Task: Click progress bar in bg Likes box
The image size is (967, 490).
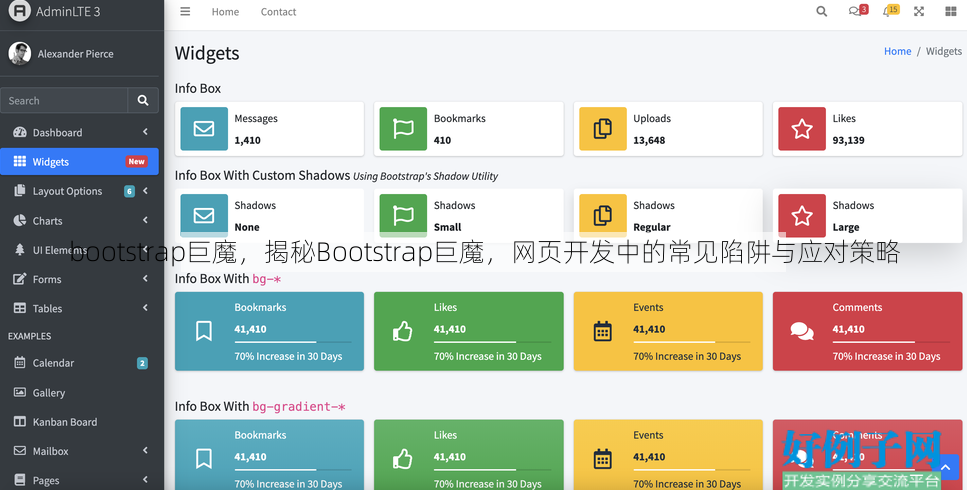Action: pos(492,342)
